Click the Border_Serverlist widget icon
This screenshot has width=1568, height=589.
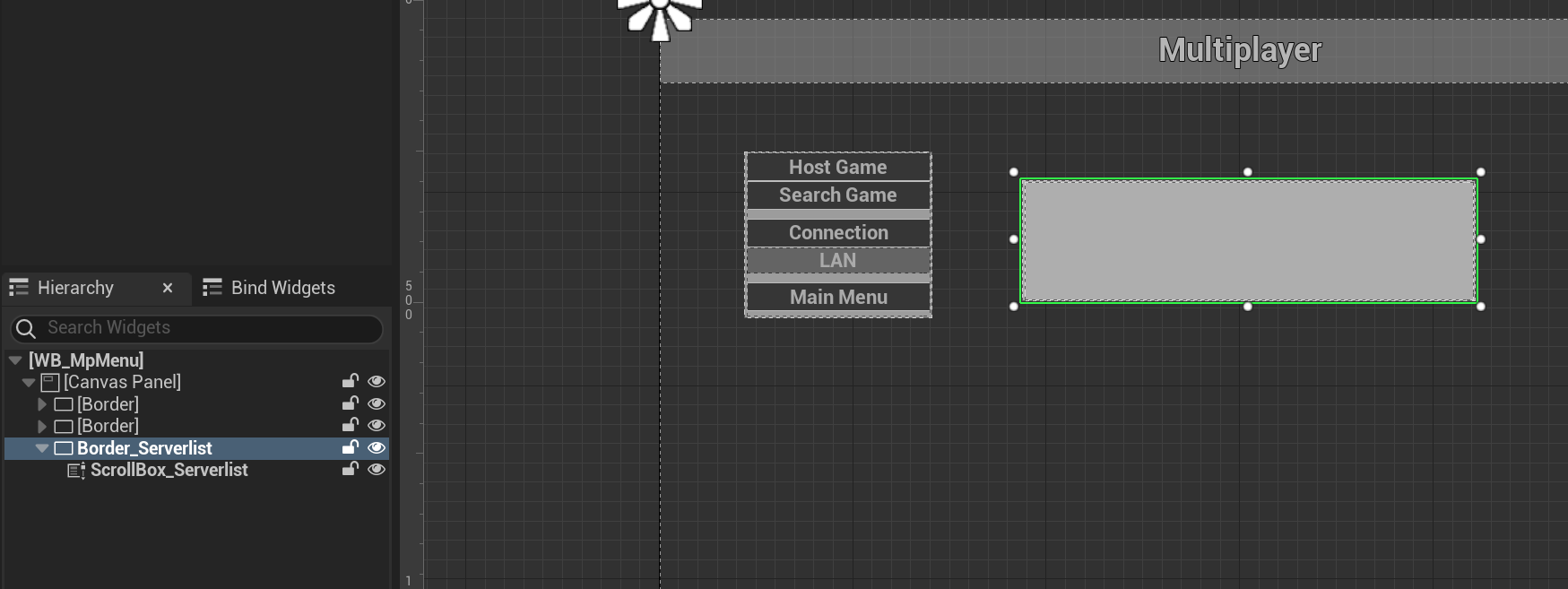pos(64,448)
